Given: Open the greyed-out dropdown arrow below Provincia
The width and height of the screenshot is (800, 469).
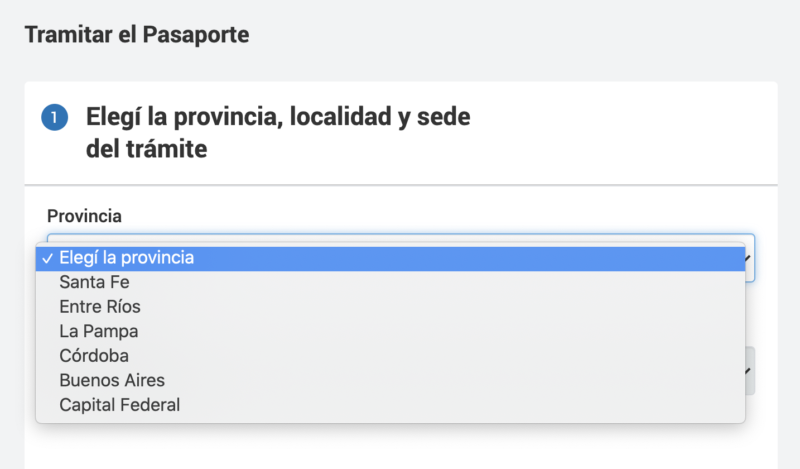Looking at the screenshot, I should click(748, 371).
